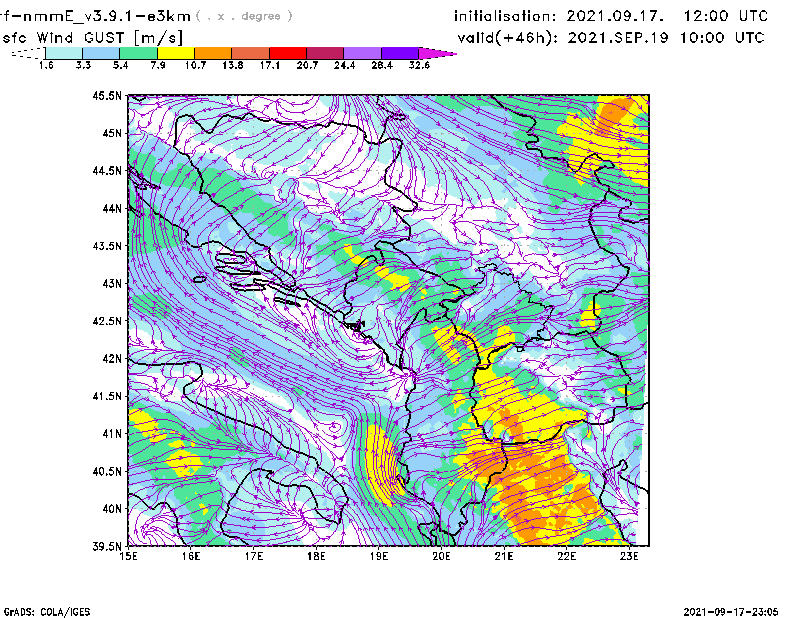Click the legend value 1.6
The height and width of the screenshot is (618, 800).
[x=46, y=65]
